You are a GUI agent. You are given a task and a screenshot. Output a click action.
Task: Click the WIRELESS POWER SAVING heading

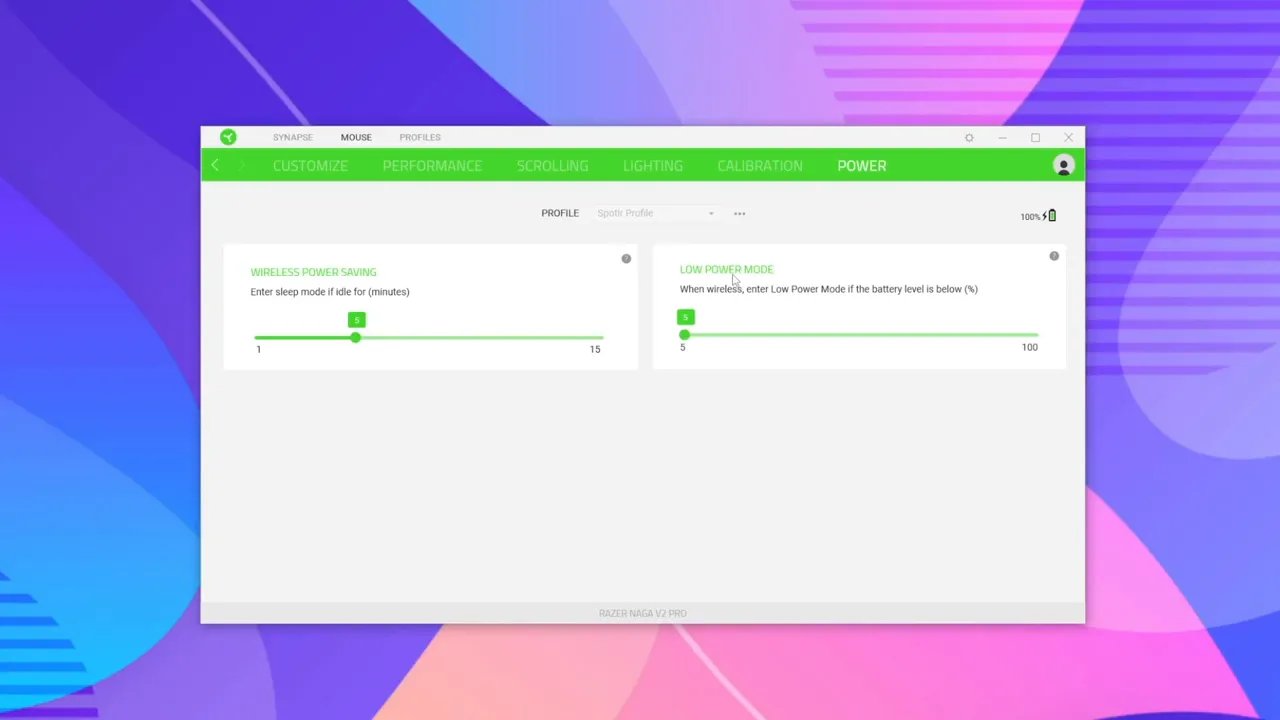click(313, 272)
